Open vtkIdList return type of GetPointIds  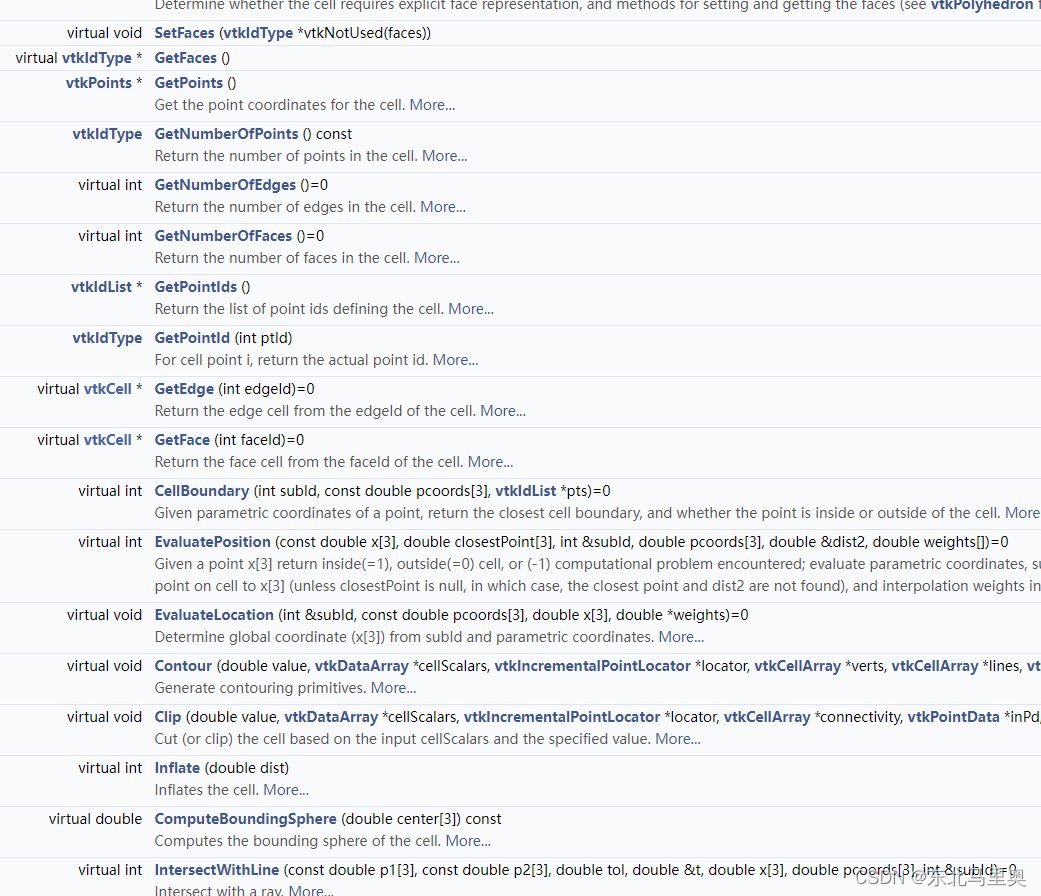pos(102,287)
